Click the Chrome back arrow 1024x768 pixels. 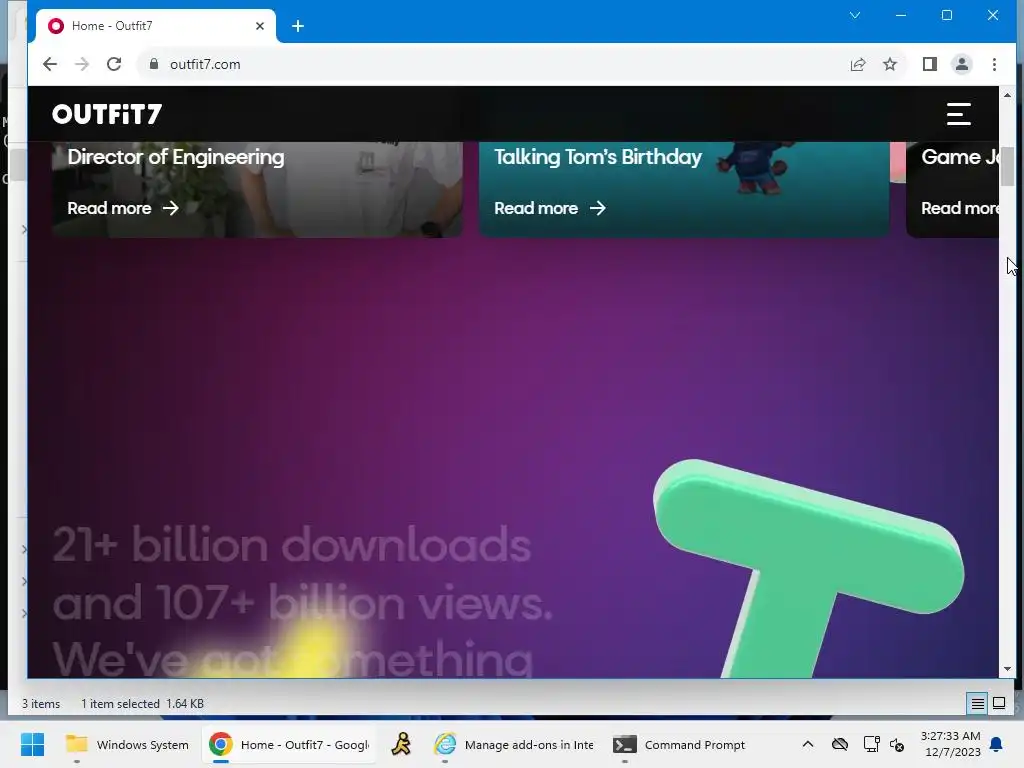(50, 64)
